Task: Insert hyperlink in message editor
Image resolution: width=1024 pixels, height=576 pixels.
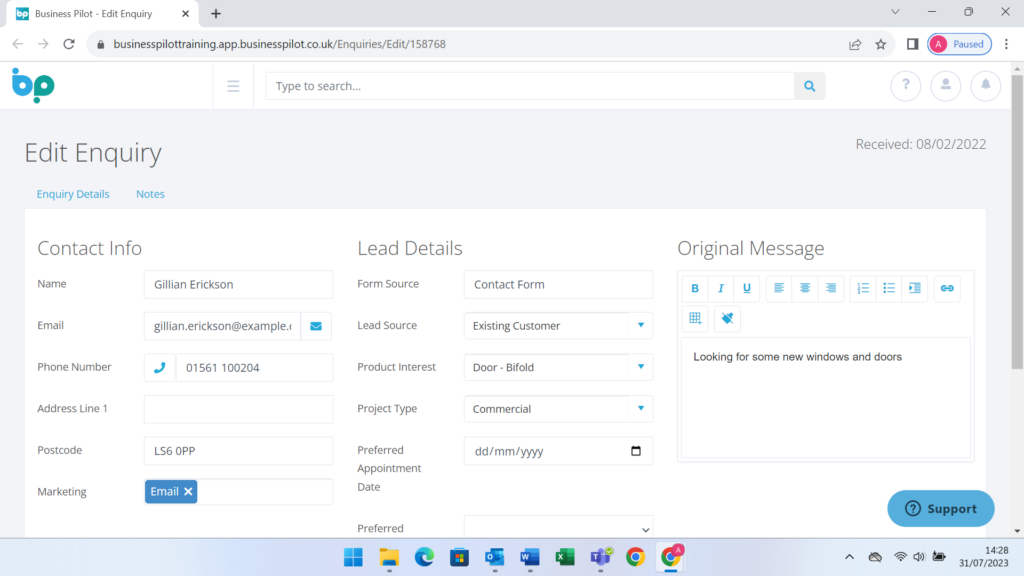Action: pyautogui.click(x=947, y=288)
